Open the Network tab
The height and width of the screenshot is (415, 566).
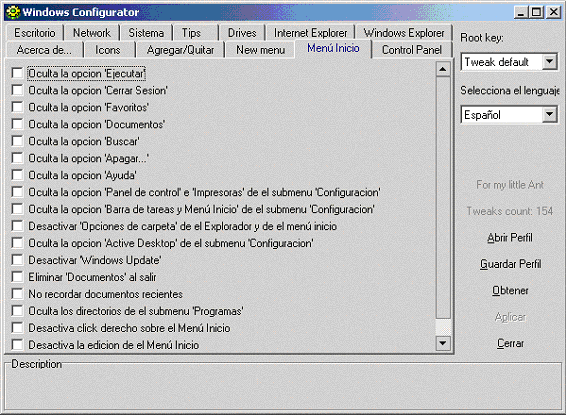(92, 33)
